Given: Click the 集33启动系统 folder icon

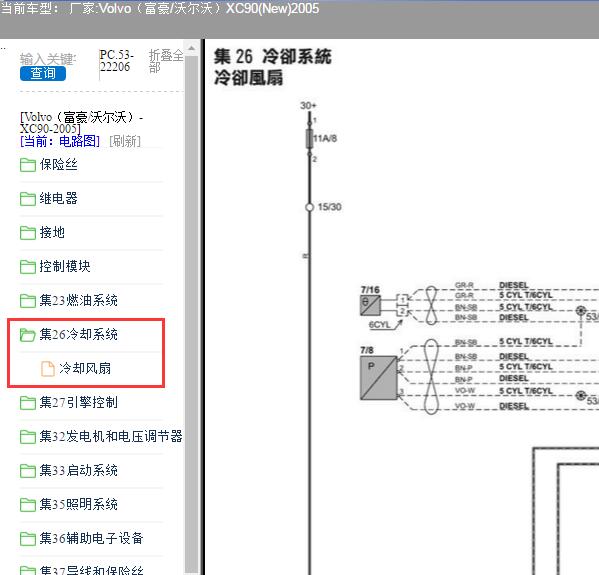Looking at the screenshot, I should tap(28, 471).
